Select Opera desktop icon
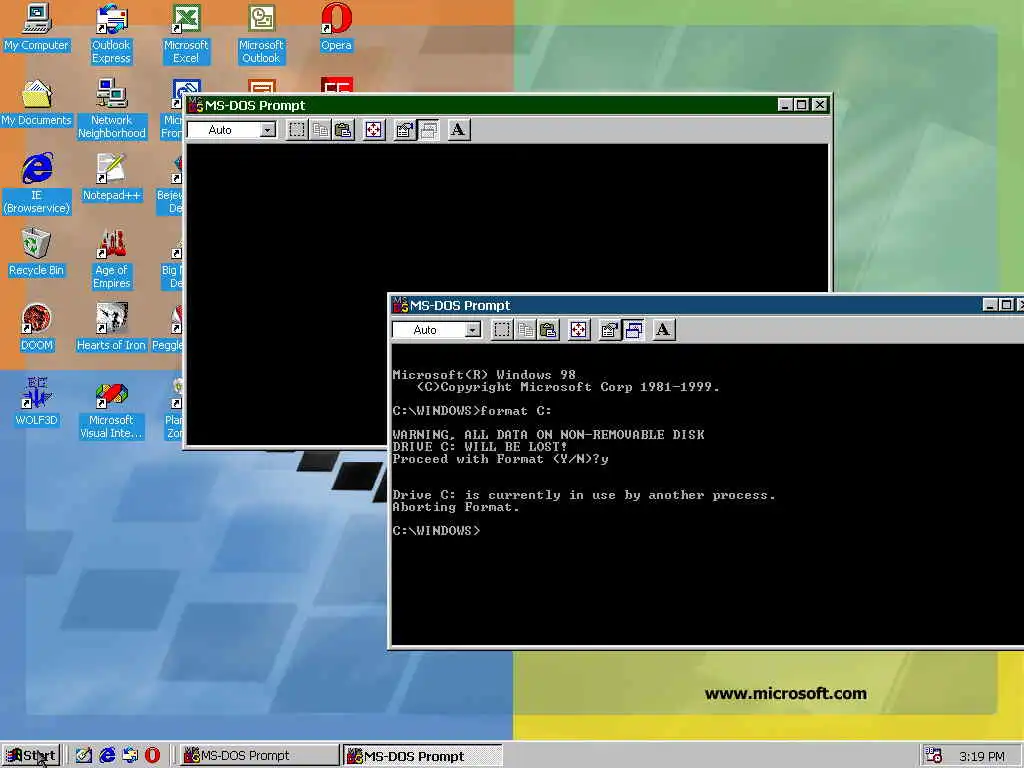The height and width of the screenshot is (768, 1024). tap(336, 27)
